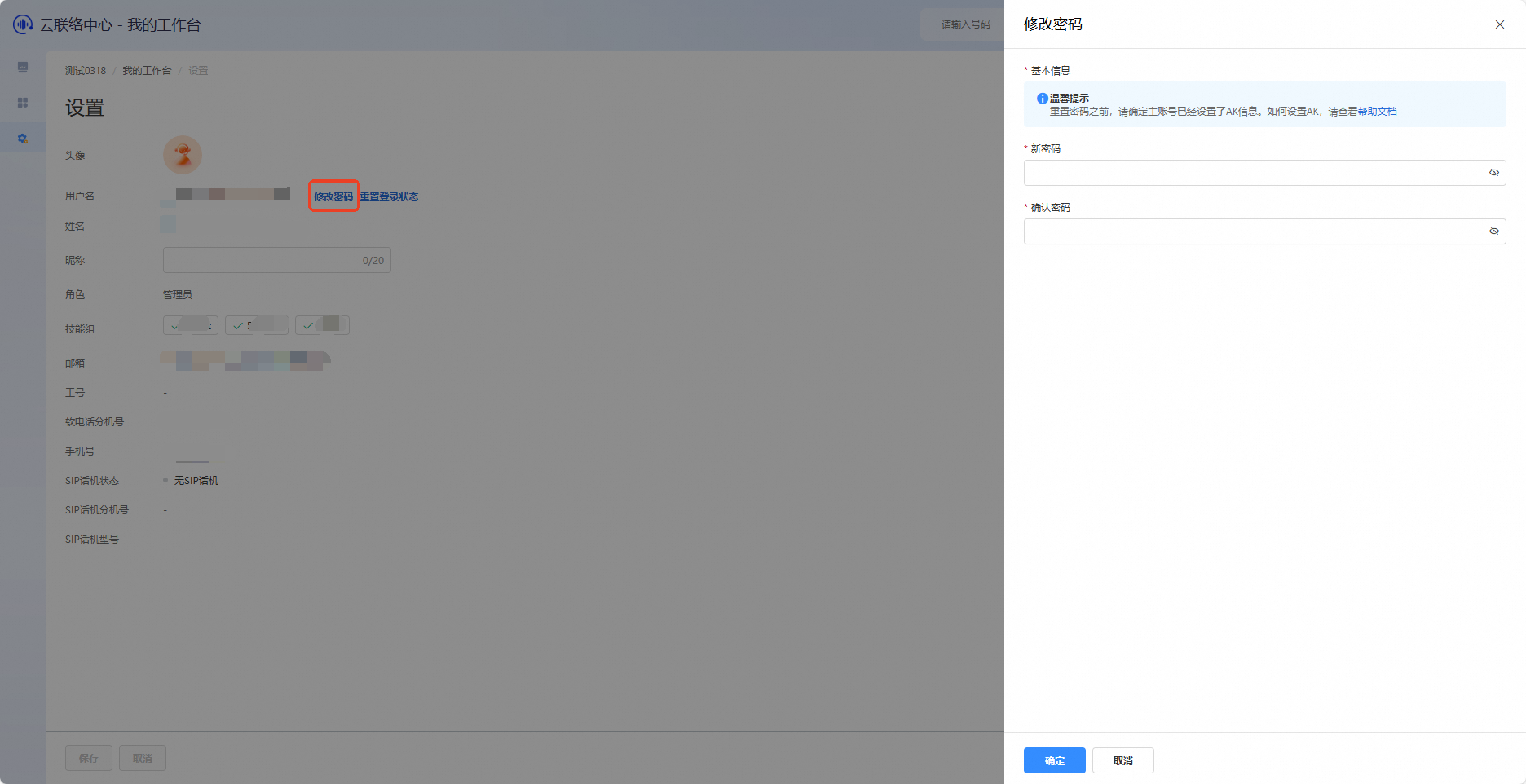Click the 管理员 role text
Image resolution: width=1526 pixels, height=784 pixels.
tap(178, 294)
